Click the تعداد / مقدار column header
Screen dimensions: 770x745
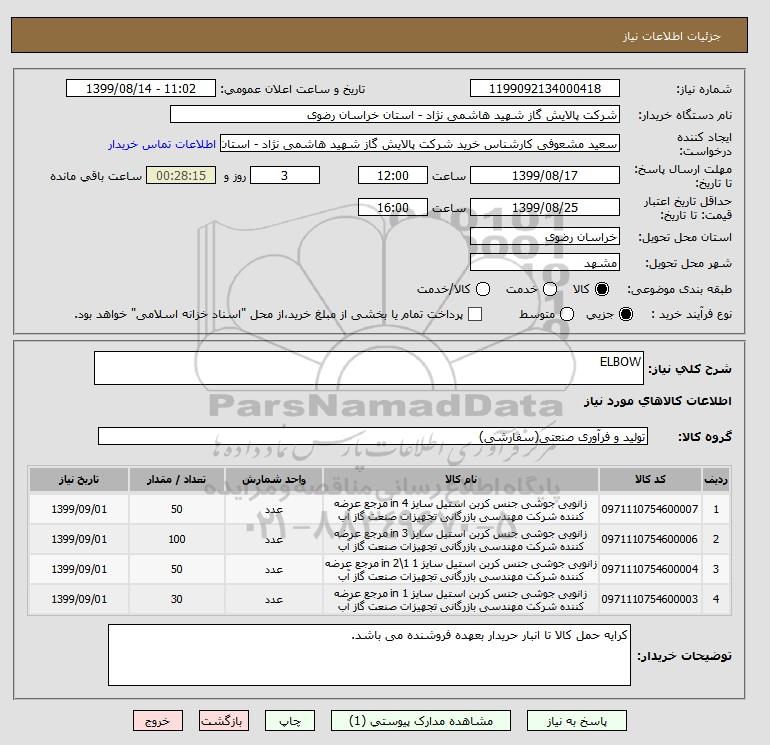point(177,479)
